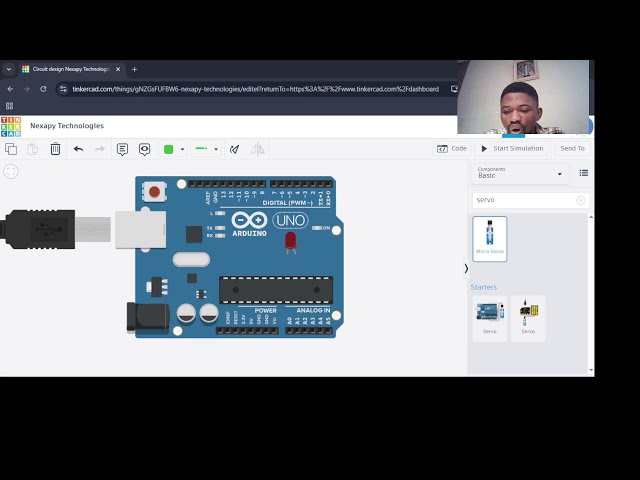Click the Send To button
The width and height of the screenshot is (640, 480).
click(x=572, y=149)
